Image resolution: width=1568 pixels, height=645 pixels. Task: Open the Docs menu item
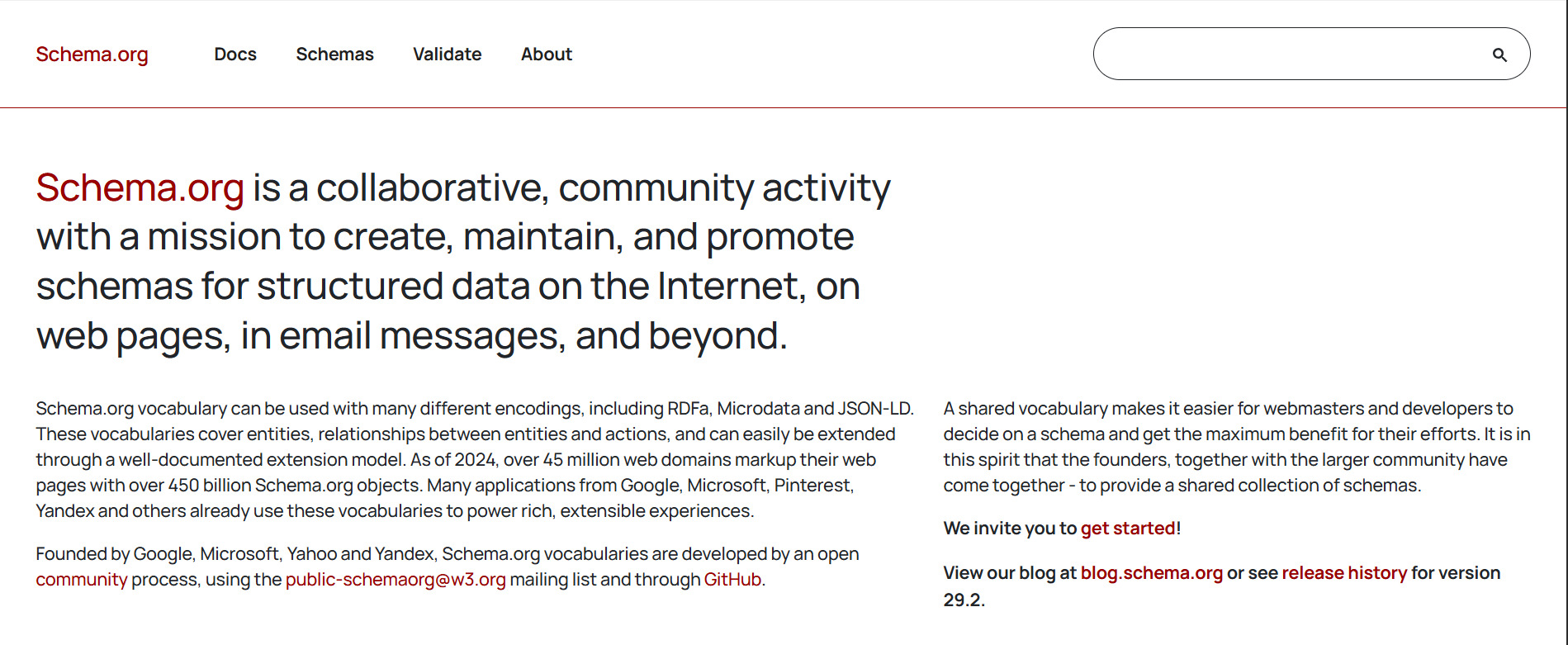pyautogui.click(x=235, y=55)
